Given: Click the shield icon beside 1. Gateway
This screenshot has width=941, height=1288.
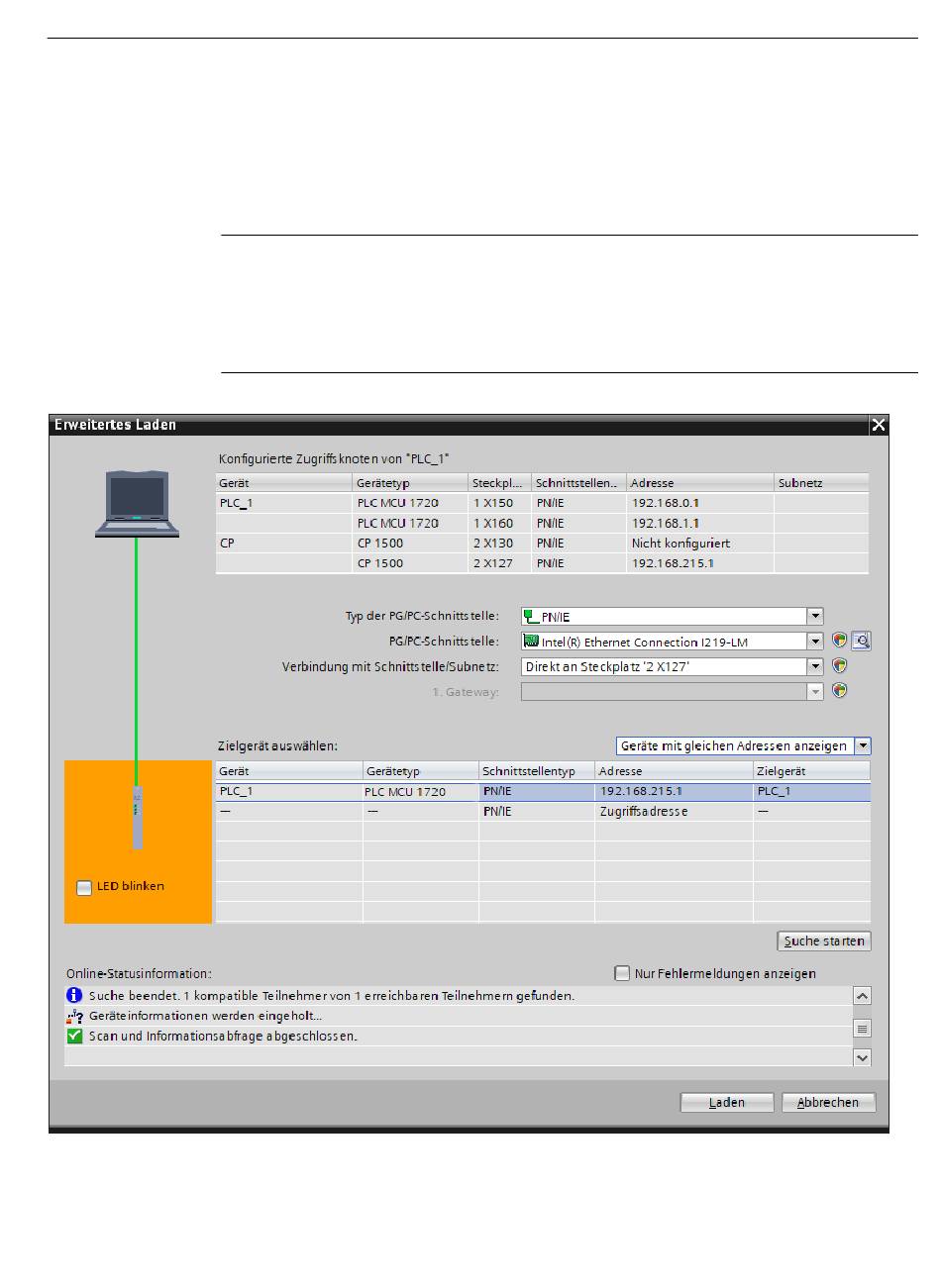Looking at the screenshot, I should (x=840, y=691).
